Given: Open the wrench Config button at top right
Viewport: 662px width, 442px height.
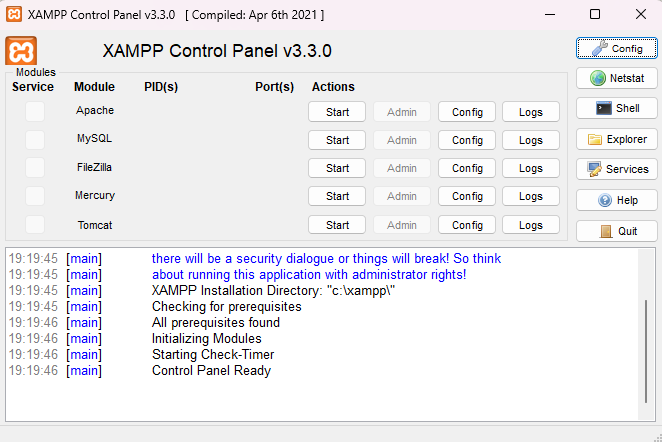Looking at the screenshot, I should [x=616, y=48].
